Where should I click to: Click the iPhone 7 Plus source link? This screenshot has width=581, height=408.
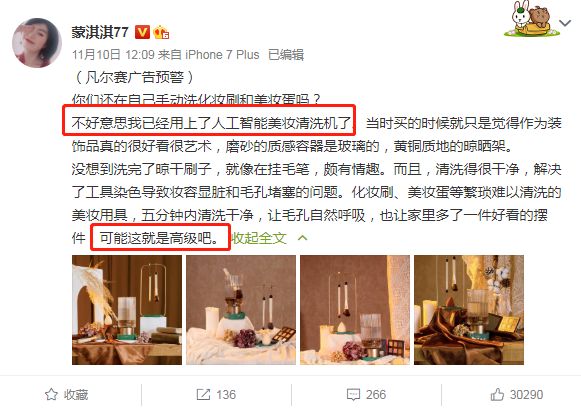point(222,55)
